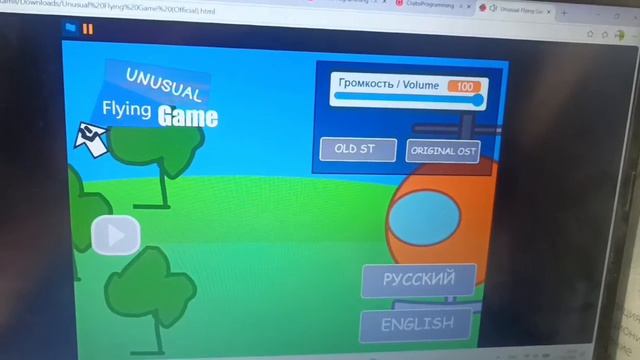The image size is (640, 360).
Task: Switch language to РУССКИЙ
Action: pos(419,280)
